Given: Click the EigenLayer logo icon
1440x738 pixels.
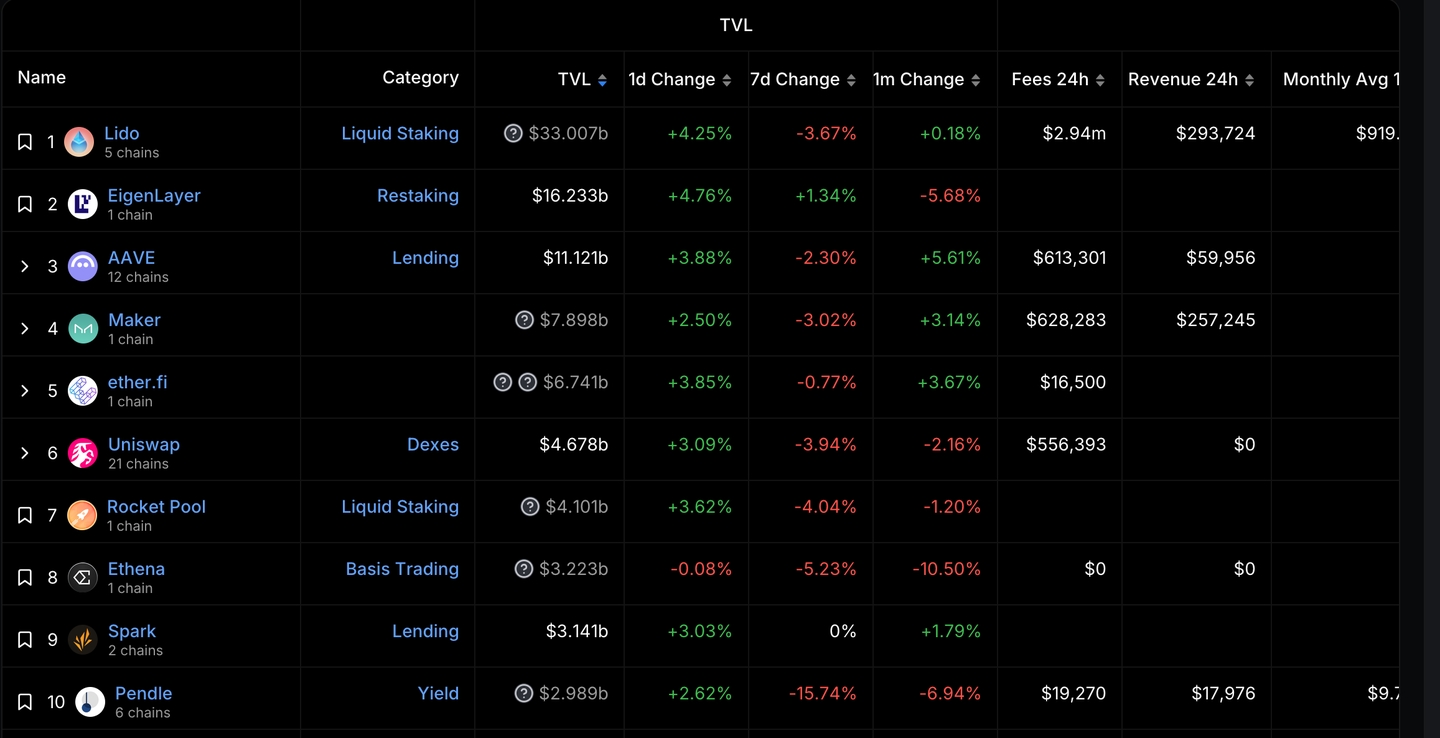Looking at the screenshot, I should (82, 204).
